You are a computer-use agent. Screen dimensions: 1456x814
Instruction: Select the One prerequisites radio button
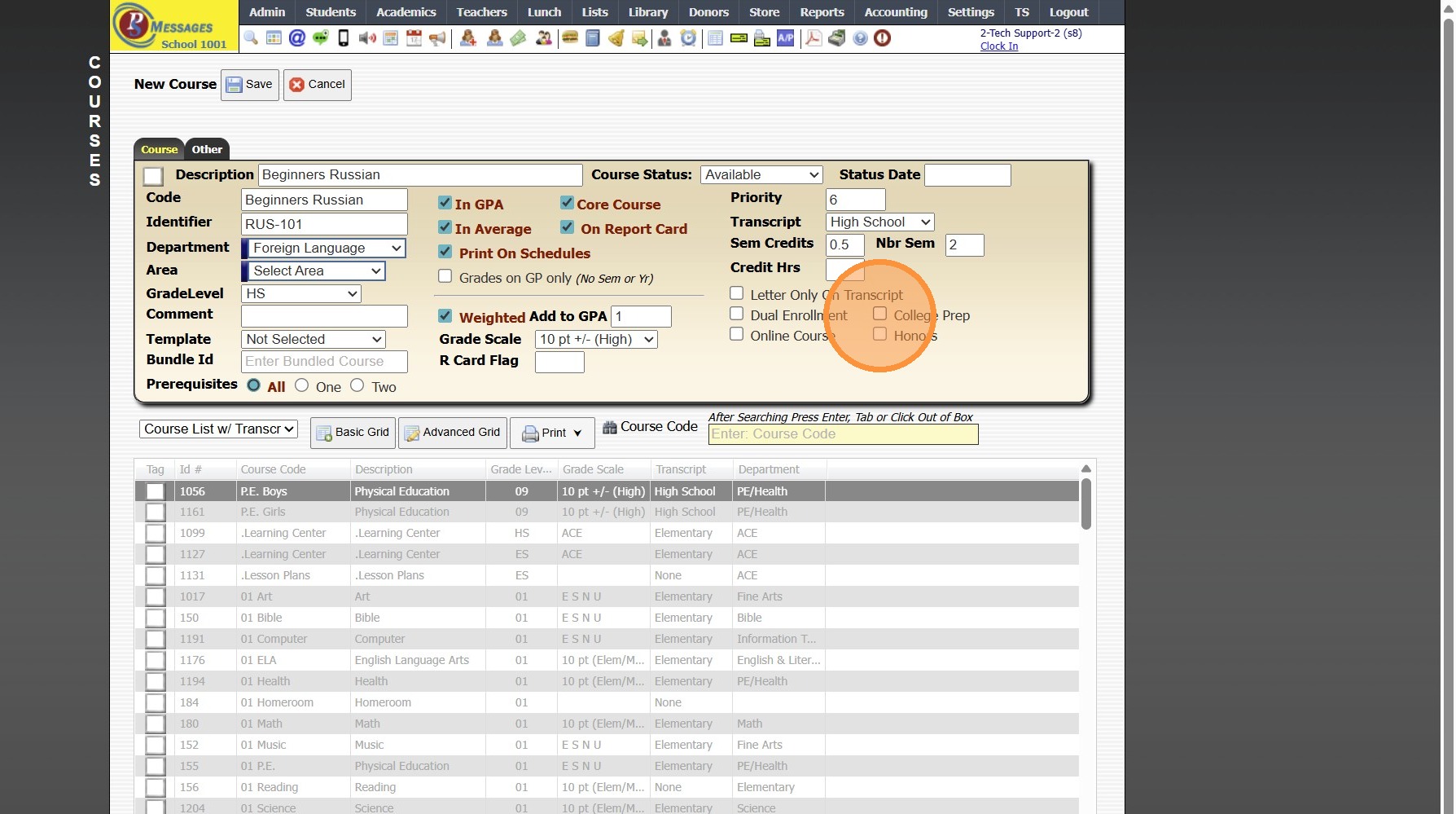[302, 385]
